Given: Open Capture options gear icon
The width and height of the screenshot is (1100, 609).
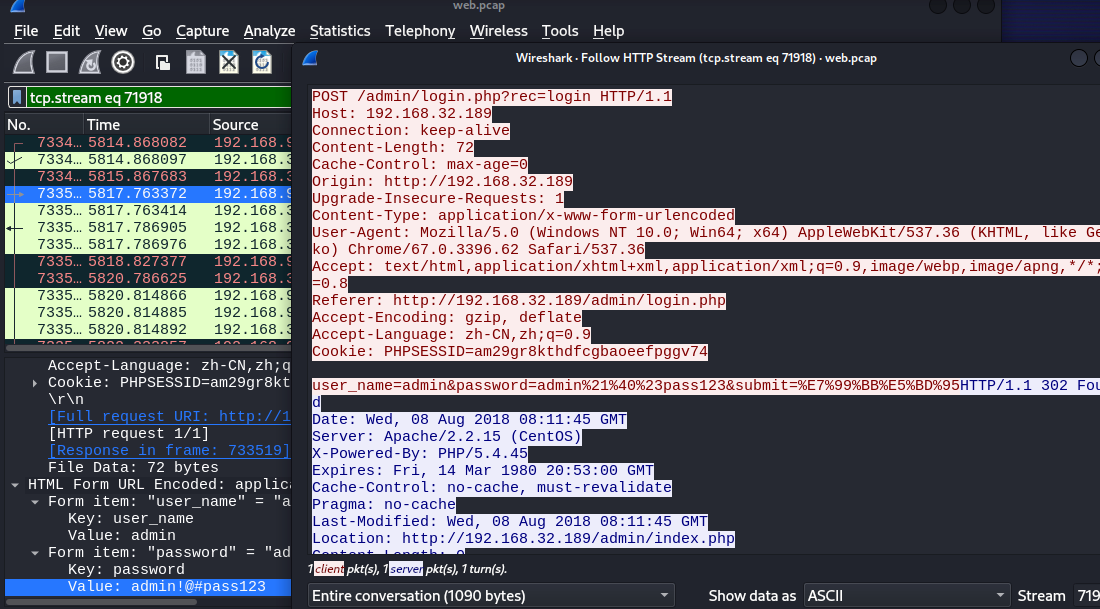Looking at the screenshot, I should pyautogui.click(x=123, y=62).
